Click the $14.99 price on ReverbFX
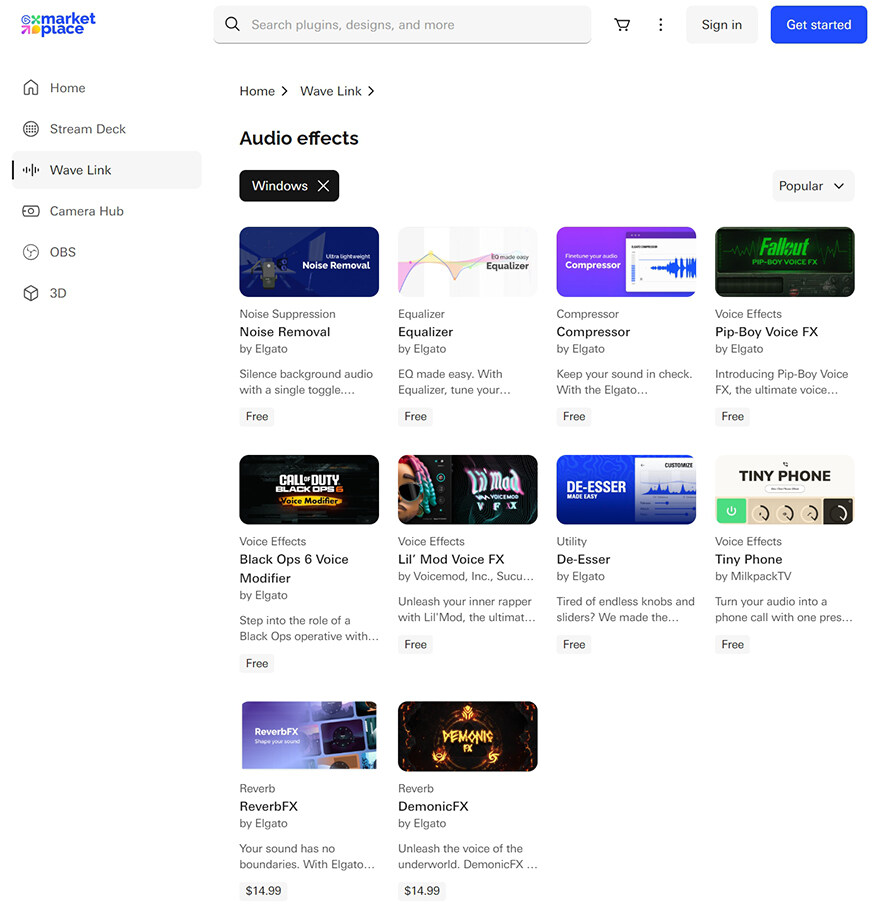The image size is (880, 908). [262, 890]
